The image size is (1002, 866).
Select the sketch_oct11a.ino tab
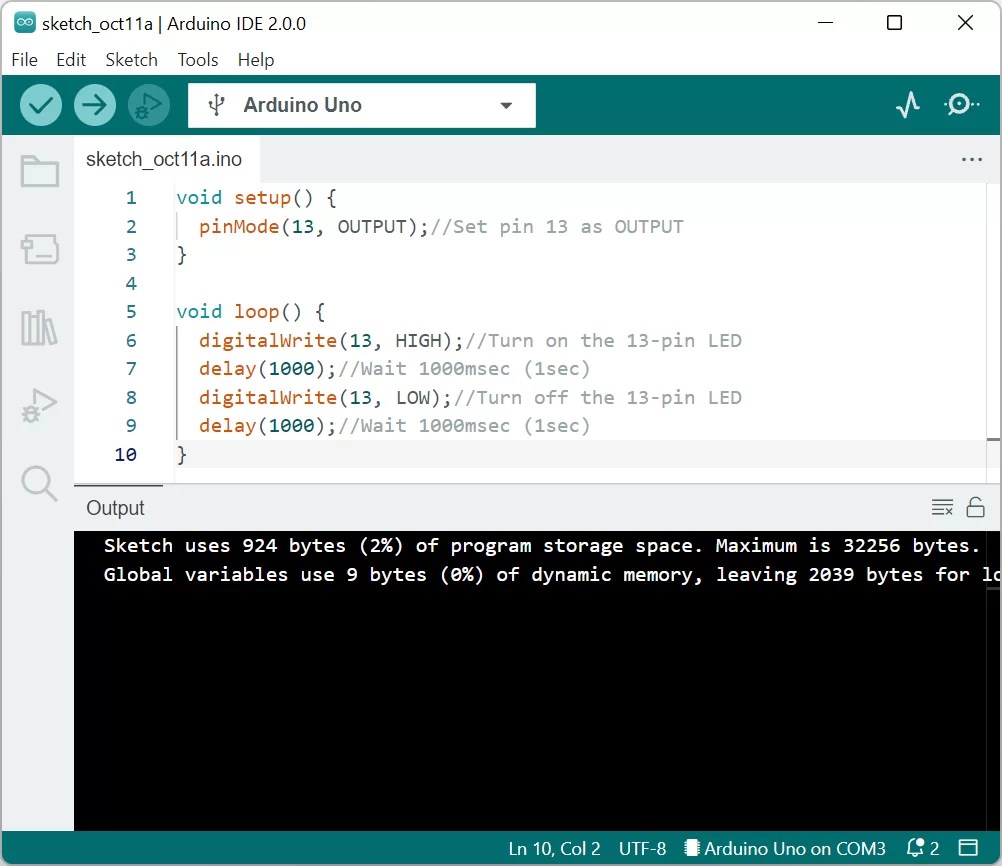[164, 159]
